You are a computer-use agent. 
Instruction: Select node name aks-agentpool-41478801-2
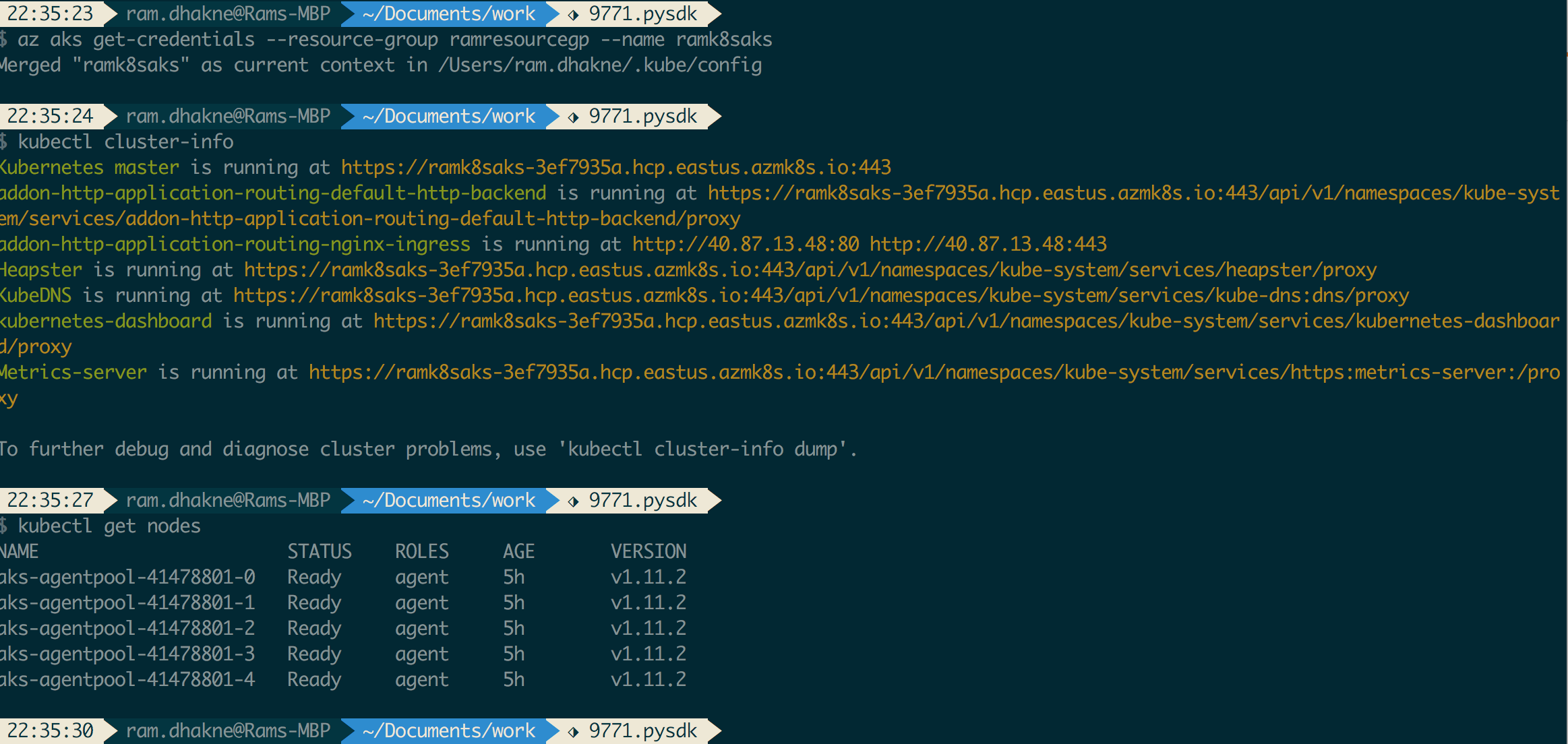(127, 628)
